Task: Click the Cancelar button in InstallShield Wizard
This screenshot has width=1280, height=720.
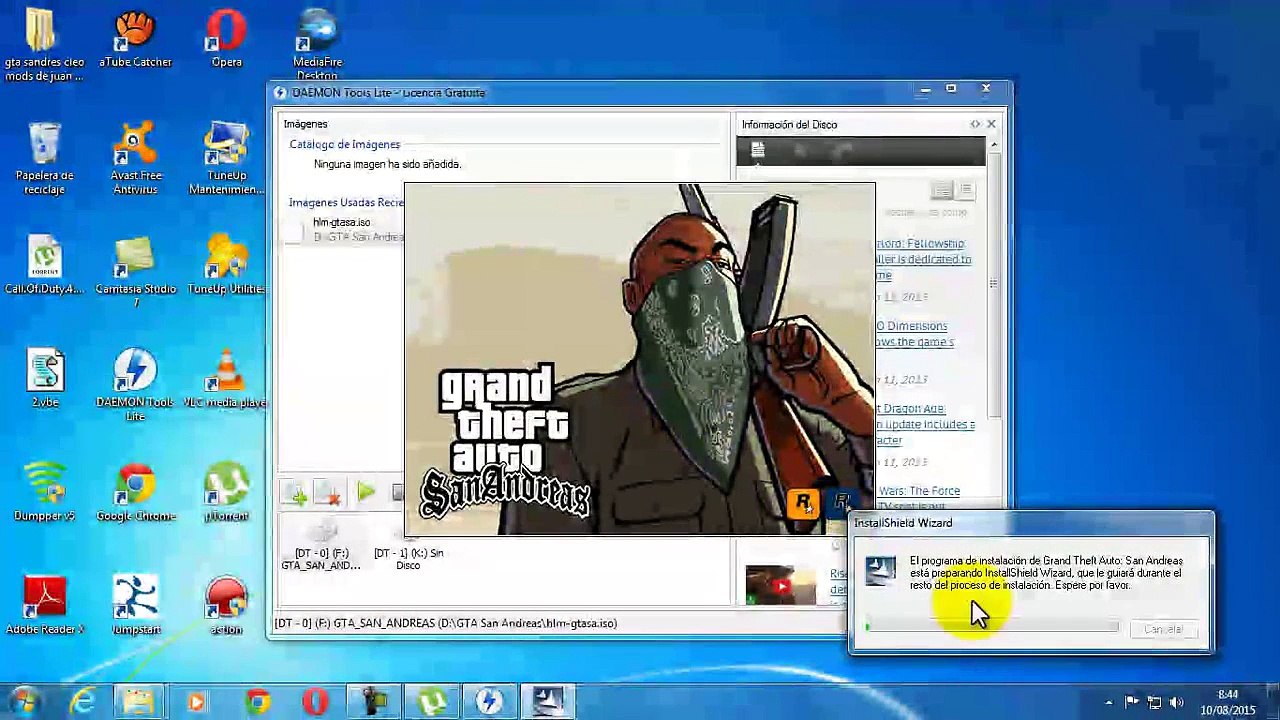Action: (x=1163, y=629)
